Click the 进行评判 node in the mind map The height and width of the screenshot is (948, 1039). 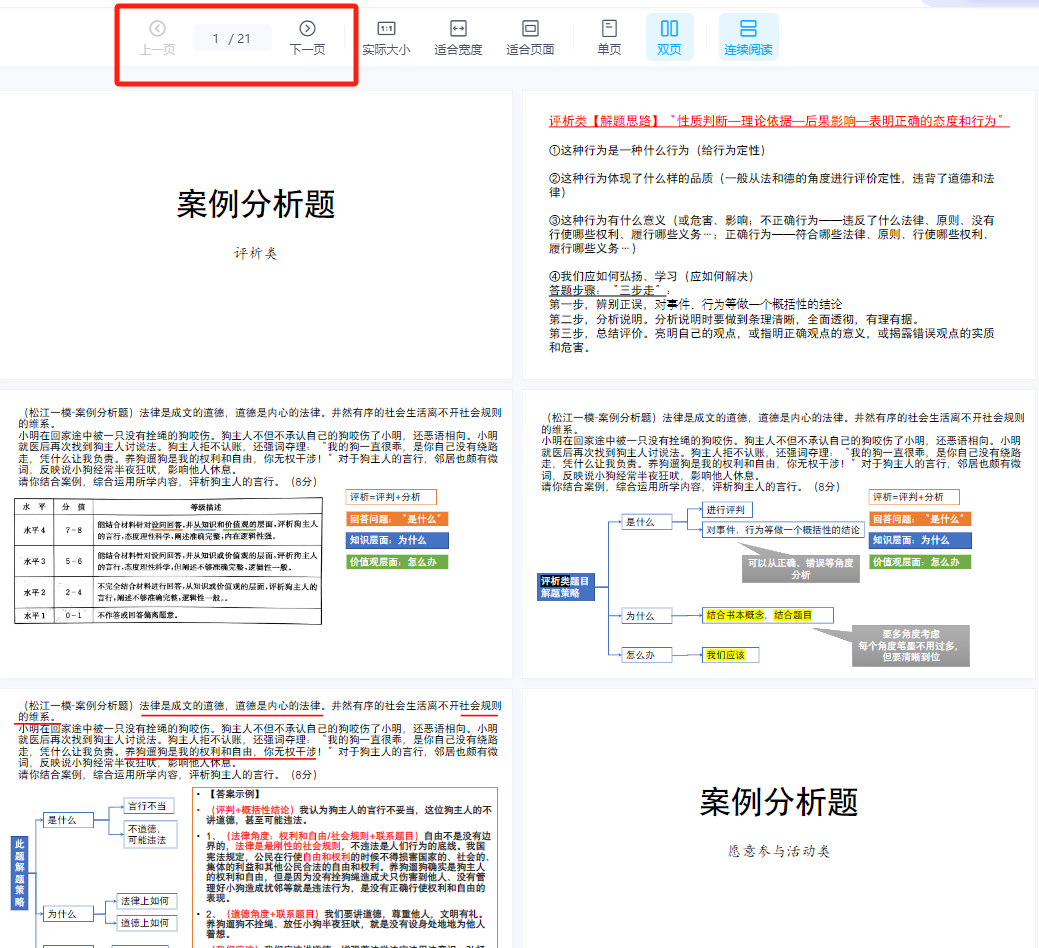pyautogui.click(x=727, y=509)
